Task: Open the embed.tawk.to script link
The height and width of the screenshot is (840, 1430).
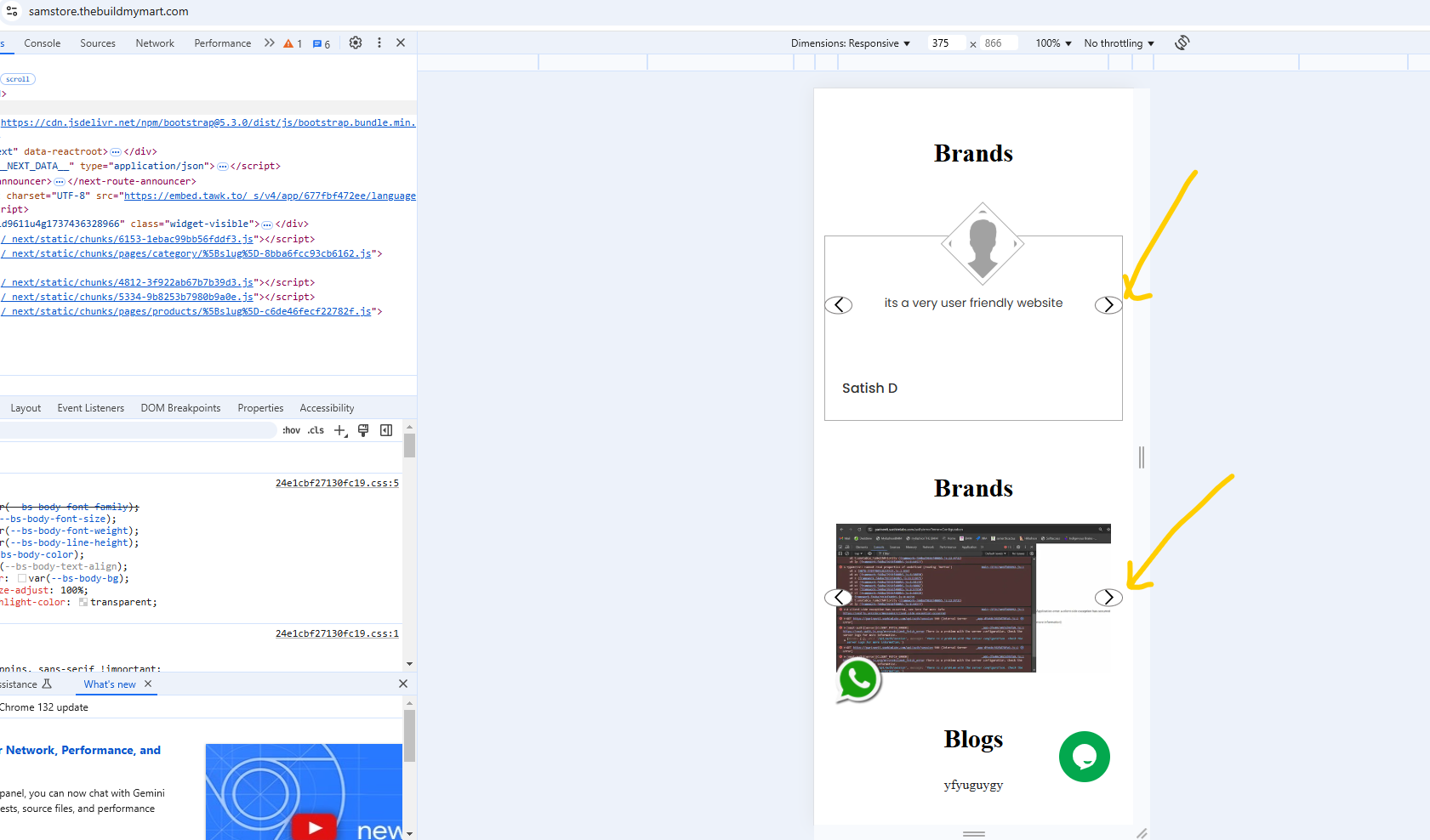Action: tap(270, 196)
